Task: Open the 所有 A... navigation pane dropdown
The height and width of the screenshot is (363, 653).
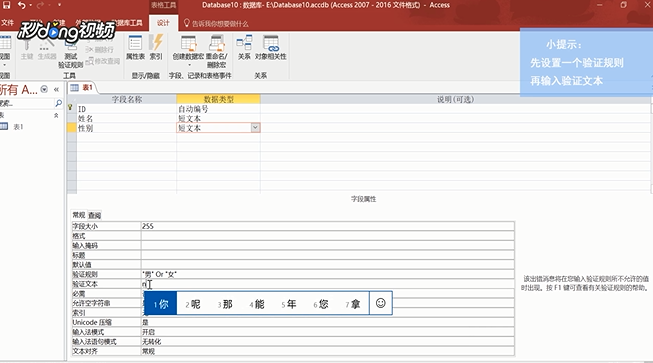Action: click(44, 89)
